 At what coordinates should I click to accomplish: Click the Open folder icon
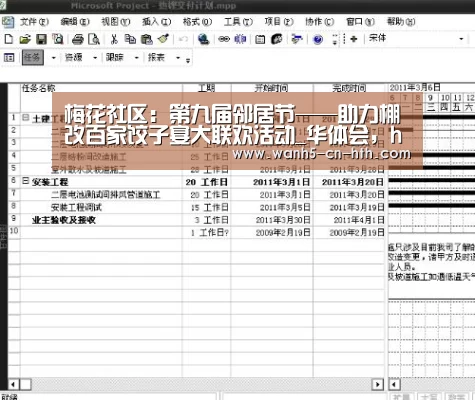tap(25, 39)
